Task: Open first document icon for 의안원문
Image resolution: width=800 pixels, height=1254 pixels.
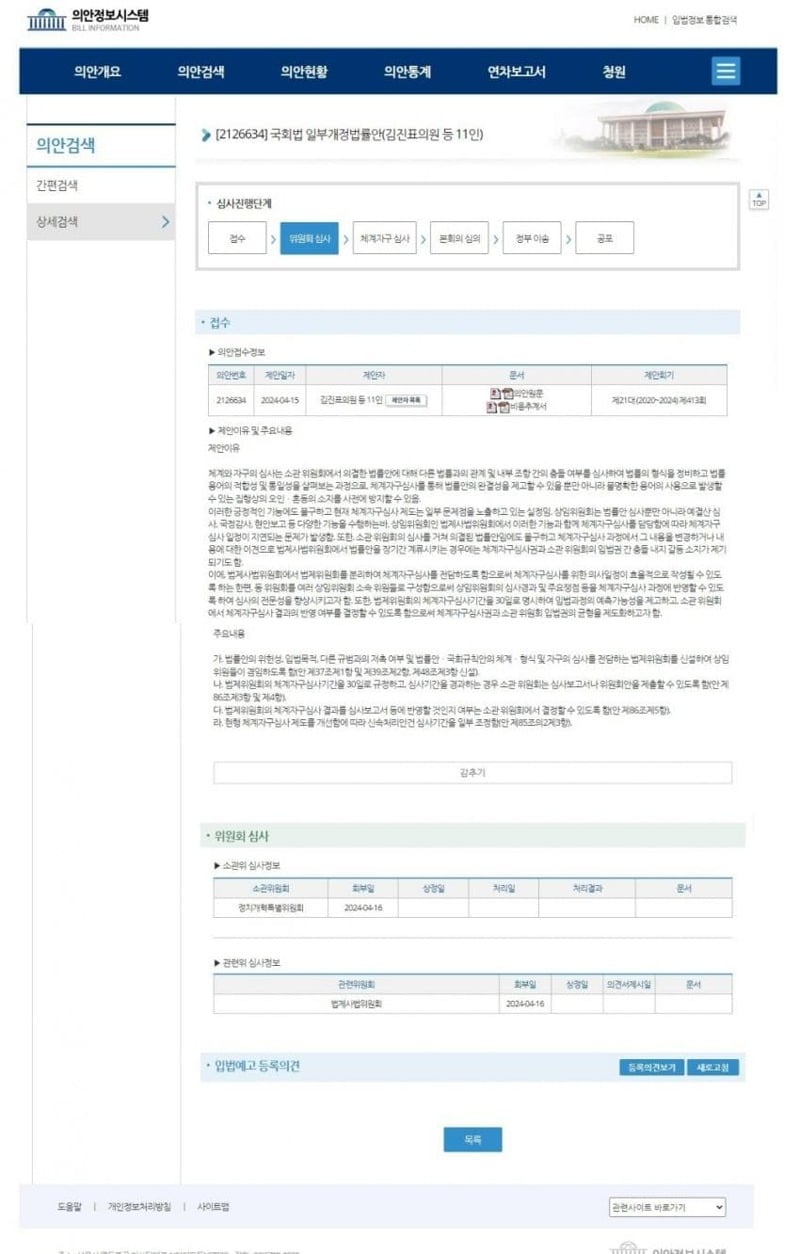Action: (x=494, y=392)
